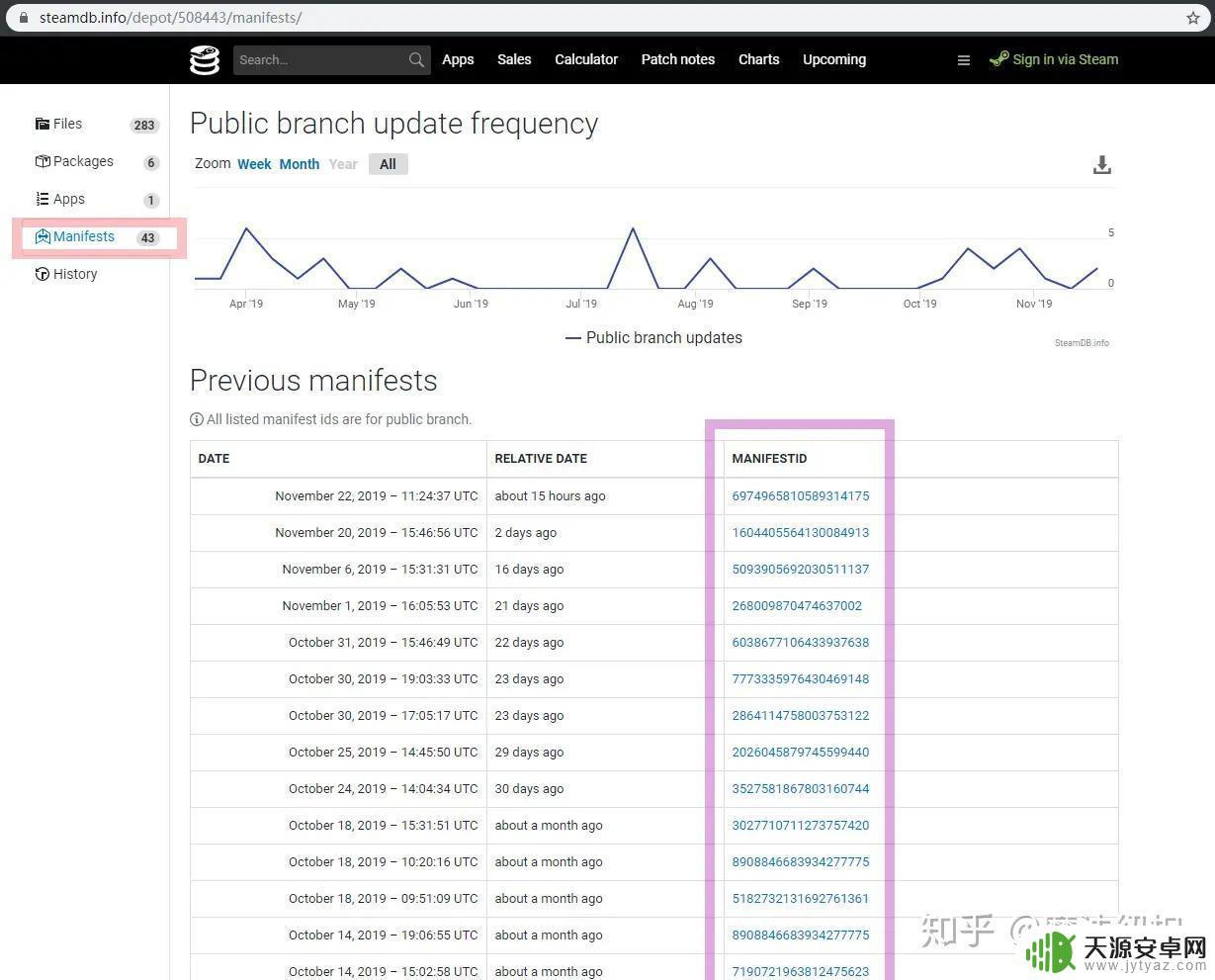Click the Previous manifests heading
The width and height of the screenshot is (1215, 980).
pyautogui.click(x=313, y=381)
